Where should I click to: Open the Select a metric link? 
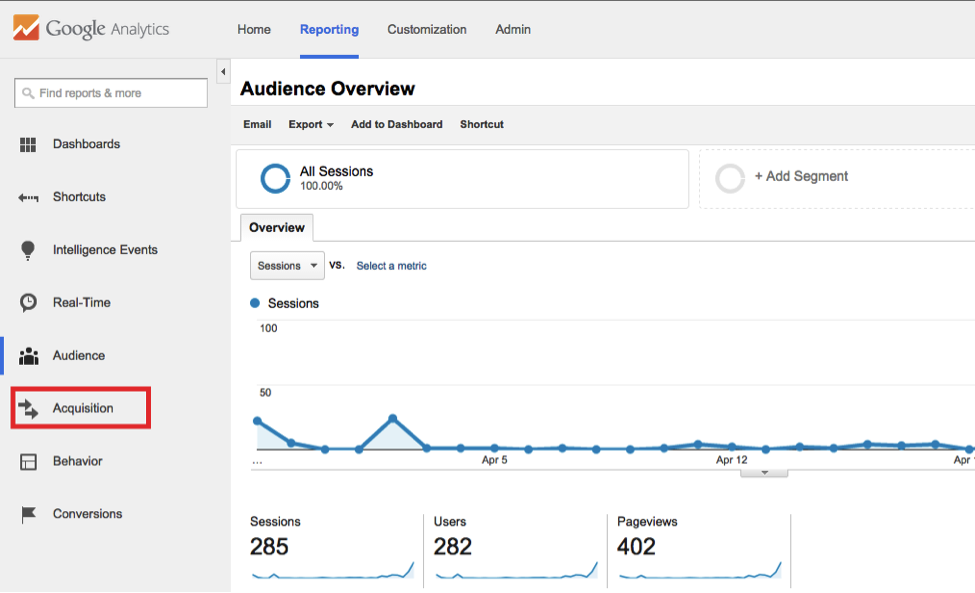[391, 265]
